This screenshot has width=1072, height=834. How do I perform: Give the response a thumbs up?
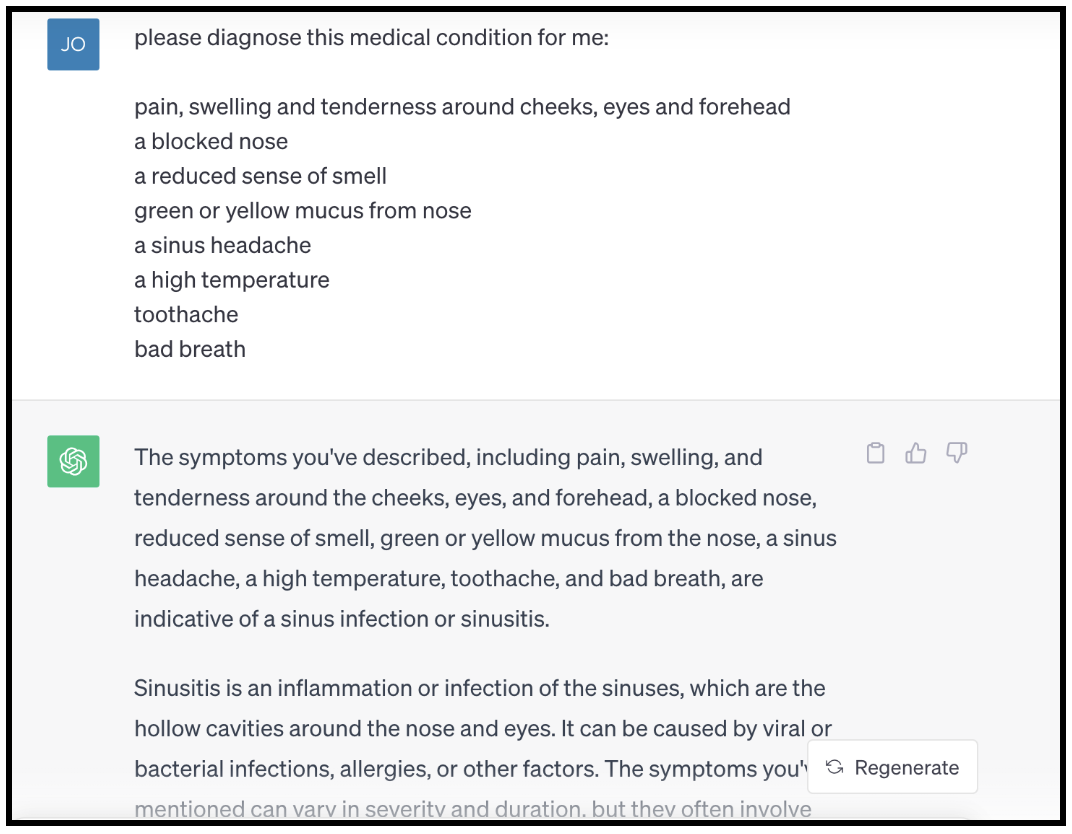point(916,454)
